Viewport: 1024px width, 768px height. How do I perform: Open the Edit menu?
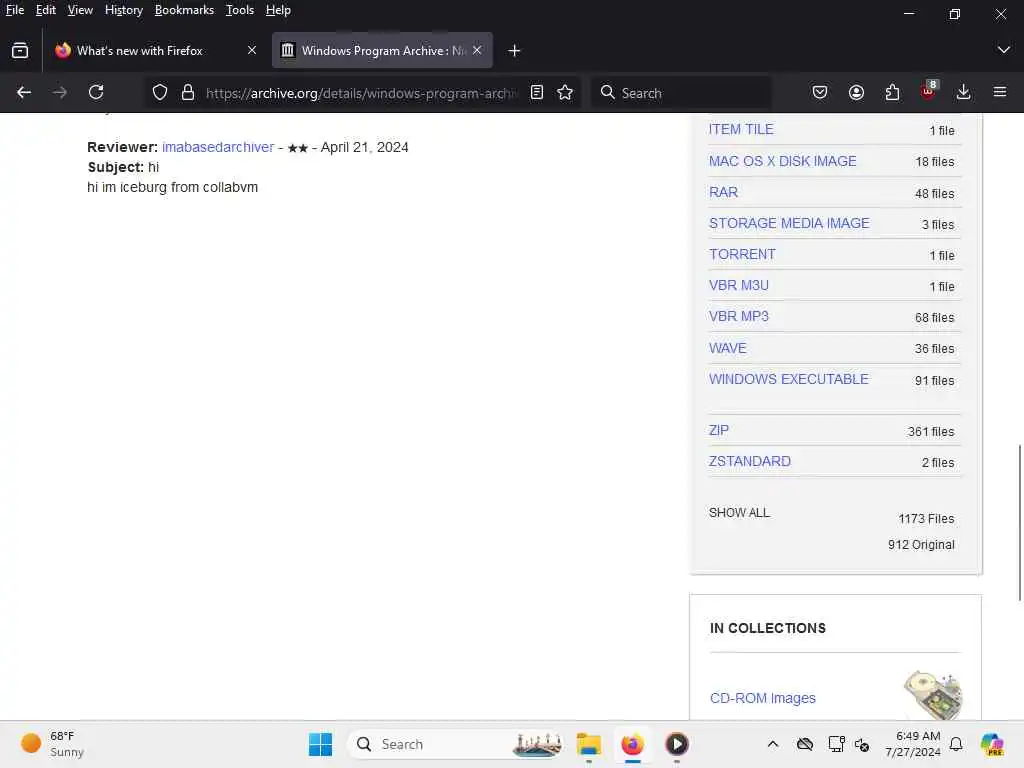46,10
